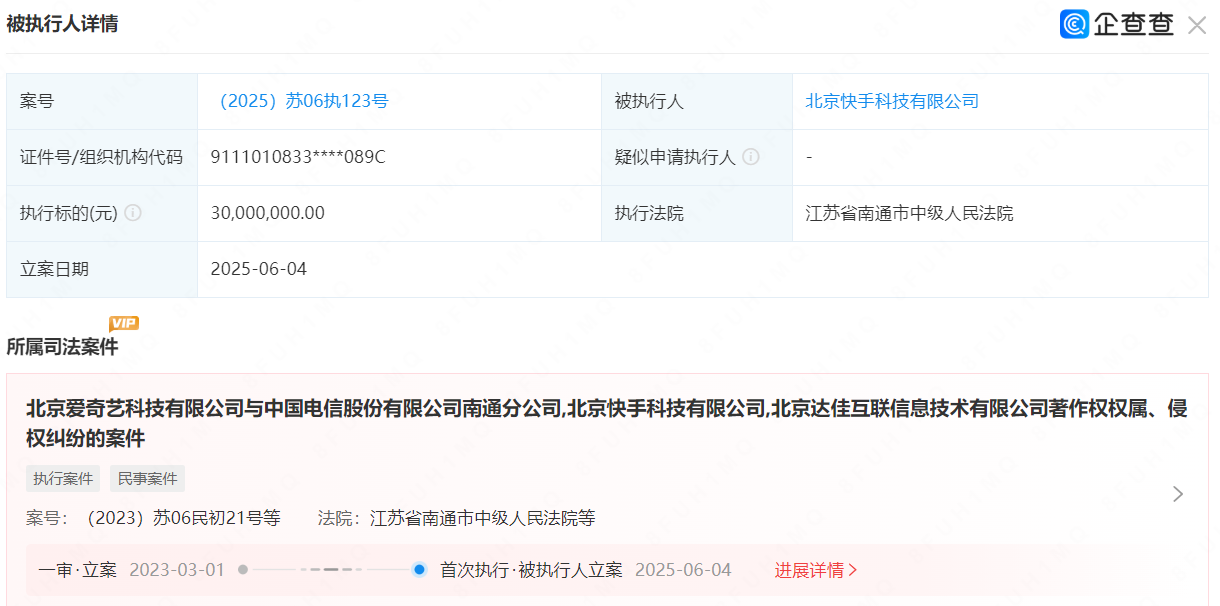The width and height of the screenshot is (1220, 606).
Task: Click the 执行法院 label cell
Action: coord(697,213)
